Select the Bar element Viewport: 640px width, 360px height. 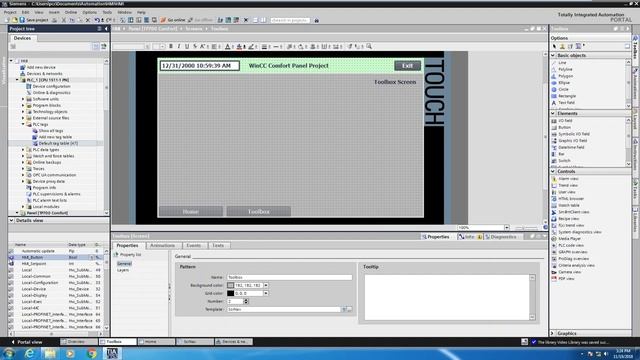click(561, 154)
